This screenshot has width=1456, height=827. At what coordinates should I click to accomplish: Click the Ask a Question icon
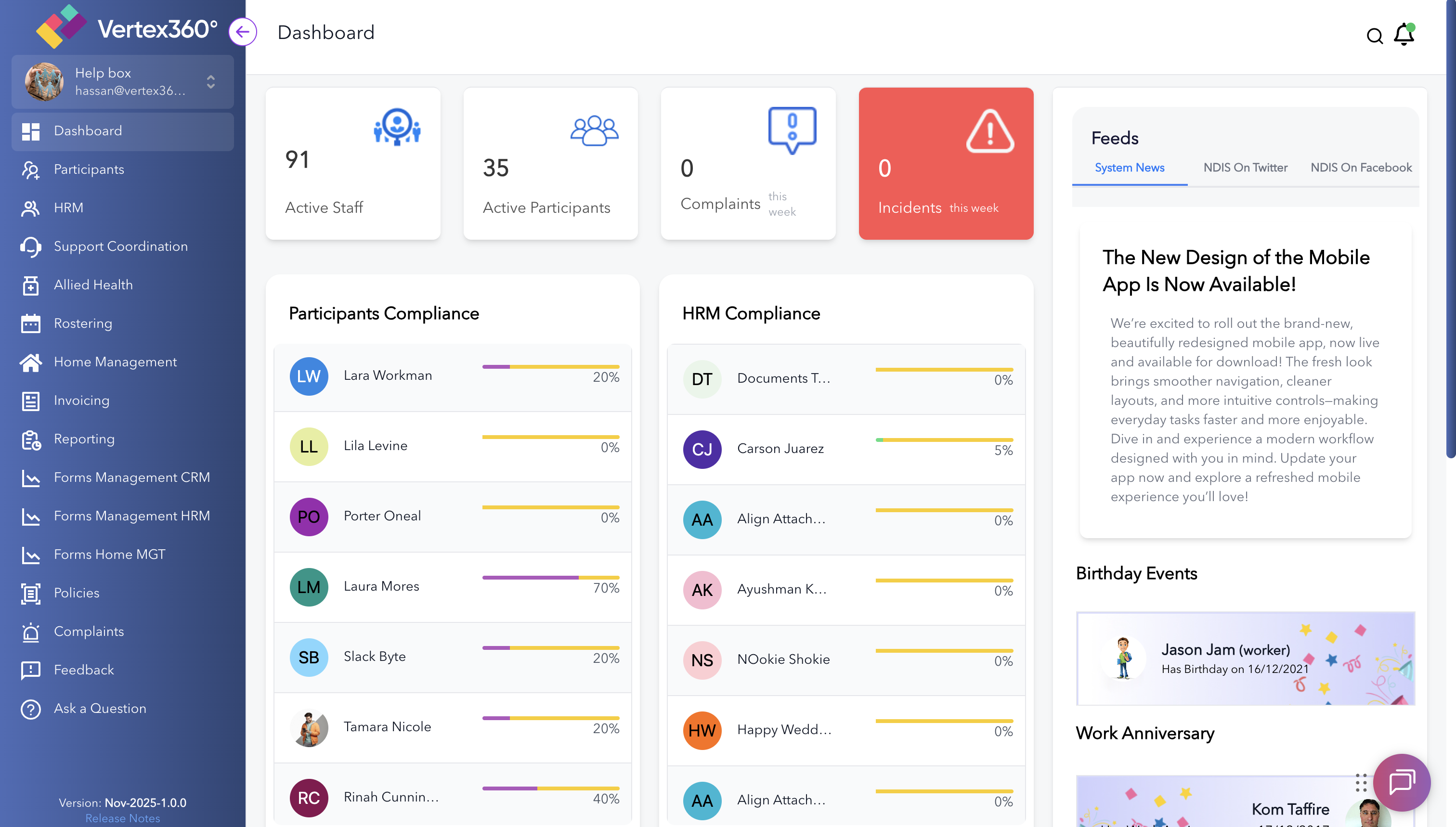31,709
